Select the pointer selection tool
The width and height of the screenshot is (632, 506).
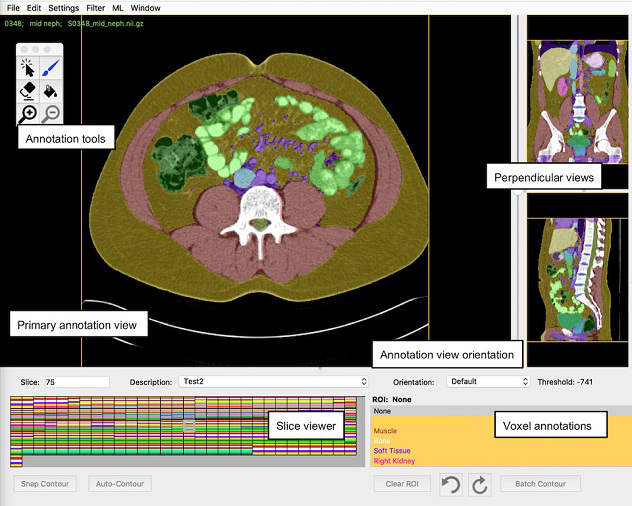tap(29, 67)
